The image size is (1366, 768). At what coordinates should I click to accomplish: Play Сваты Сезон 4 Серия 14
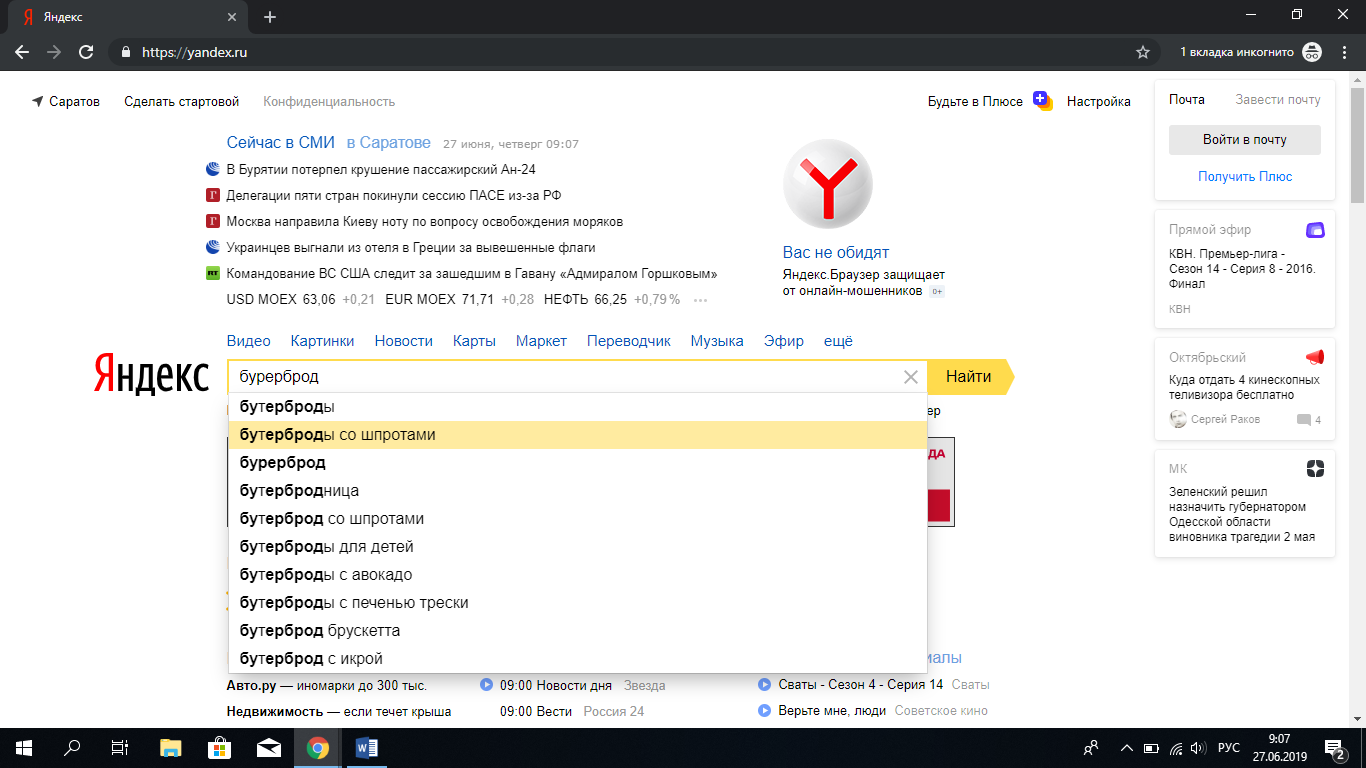[x=765, y=685]
